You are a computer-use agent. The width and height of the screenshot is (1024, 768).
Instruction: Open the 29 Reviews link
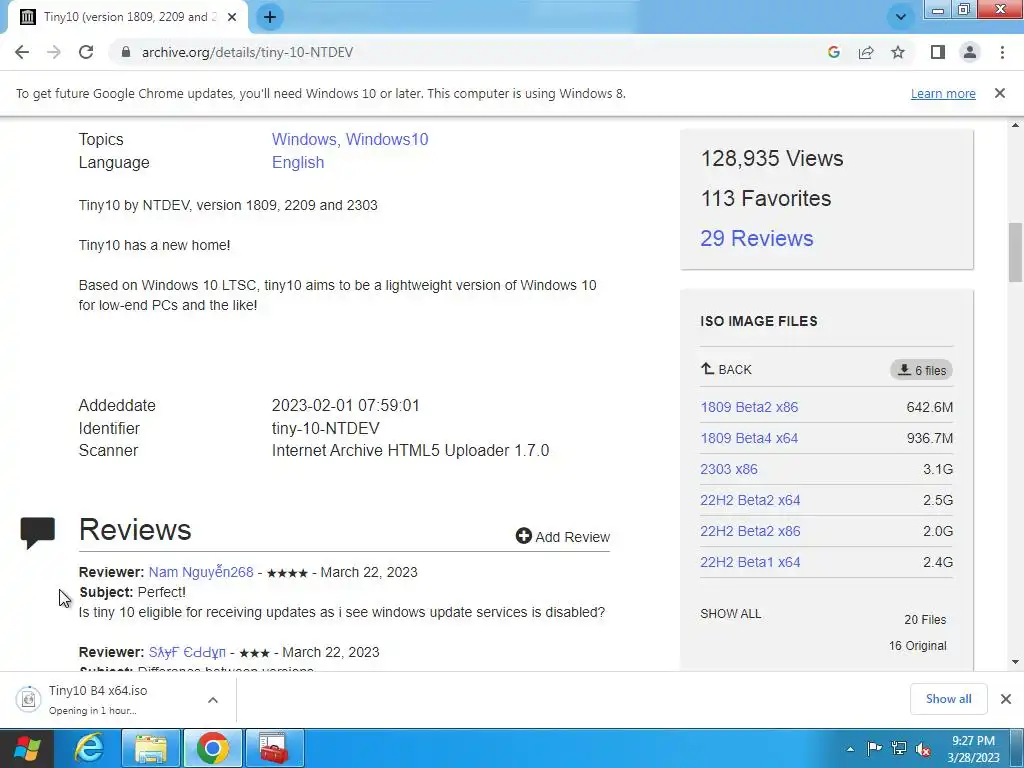(x=757, y=238)
